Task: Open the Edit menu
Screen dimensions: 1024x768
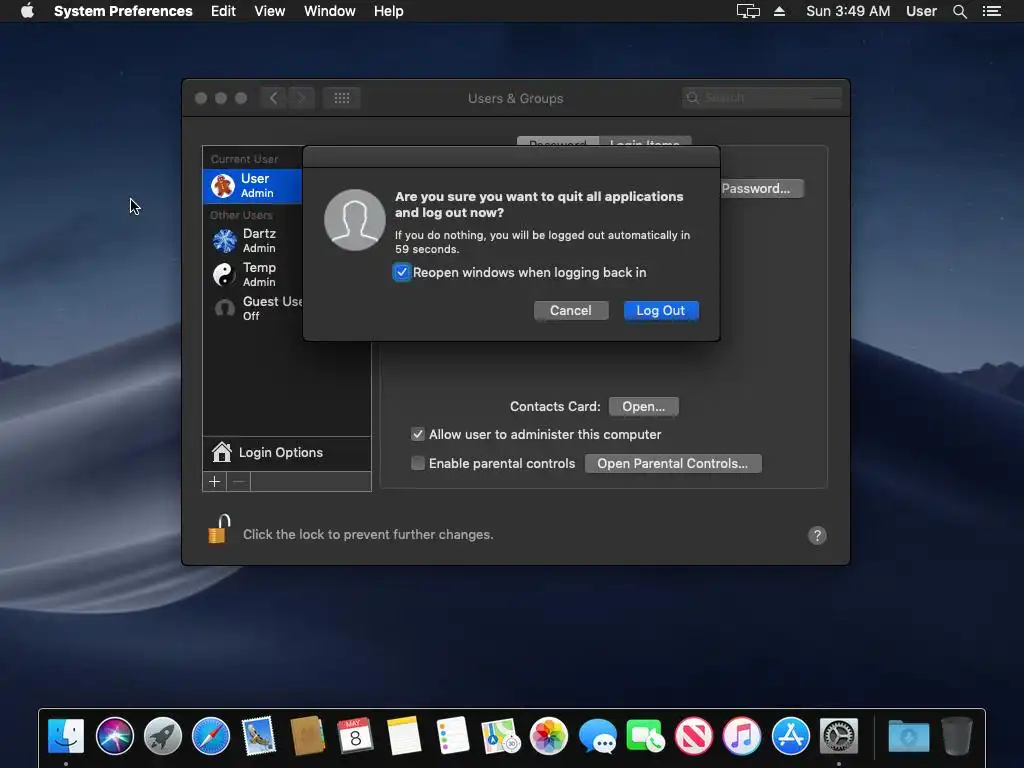Action: 223,11
